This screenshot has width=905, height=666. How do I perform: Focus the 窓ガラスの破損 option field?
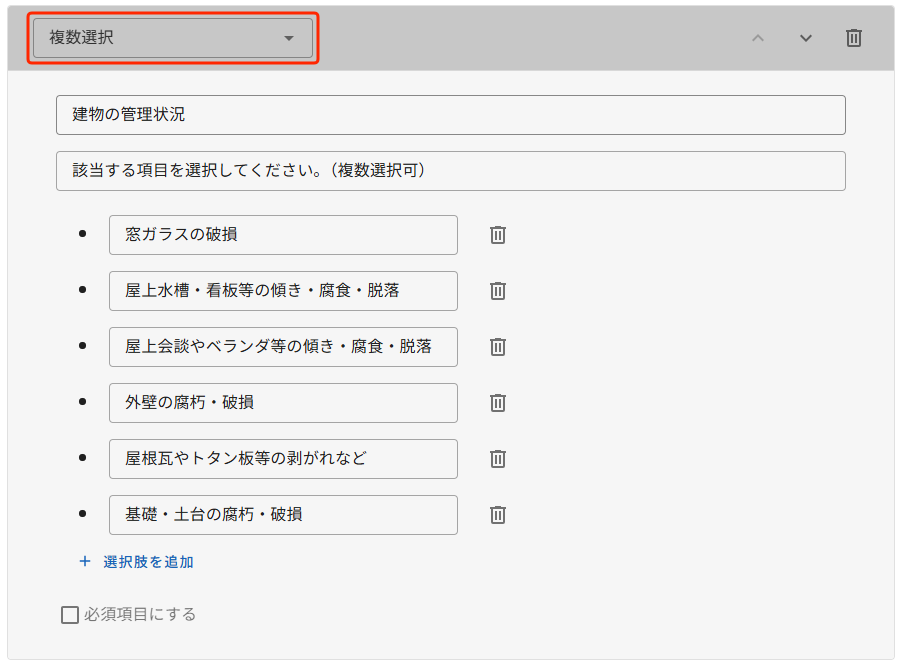tap(283, 235)
